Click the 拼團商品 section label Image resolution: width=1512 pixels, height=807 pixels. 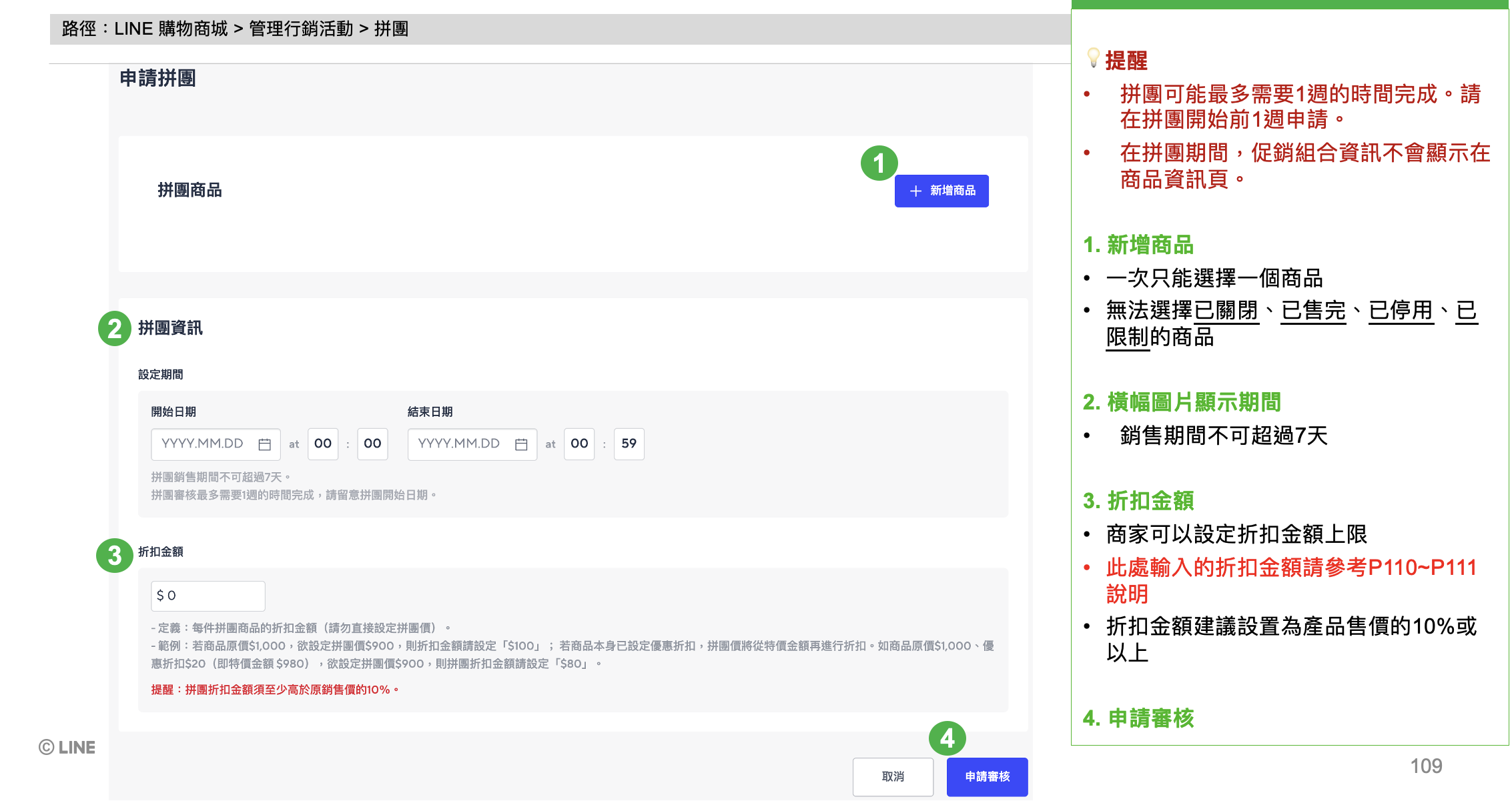[x=190, y=190]
